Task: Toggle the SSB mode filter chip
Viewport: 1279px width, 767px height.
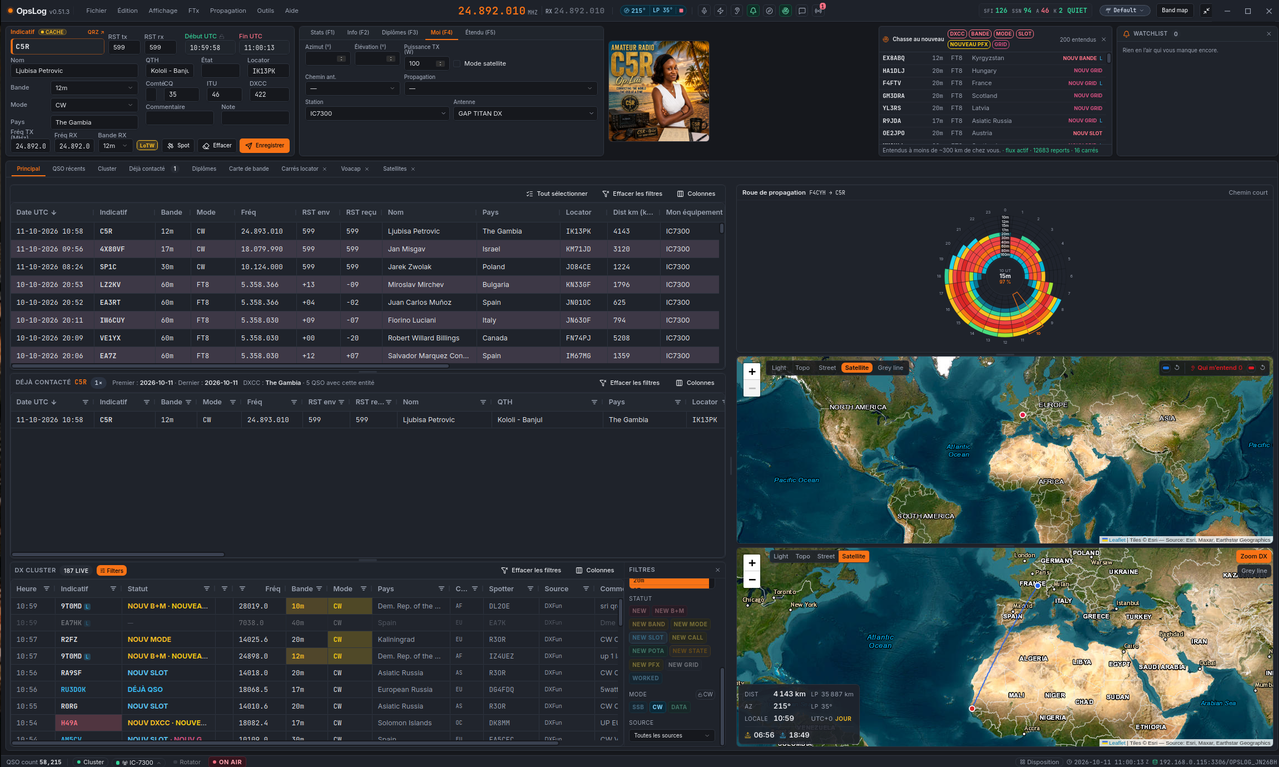Action: pyautogui.click(x=638, y=707)
